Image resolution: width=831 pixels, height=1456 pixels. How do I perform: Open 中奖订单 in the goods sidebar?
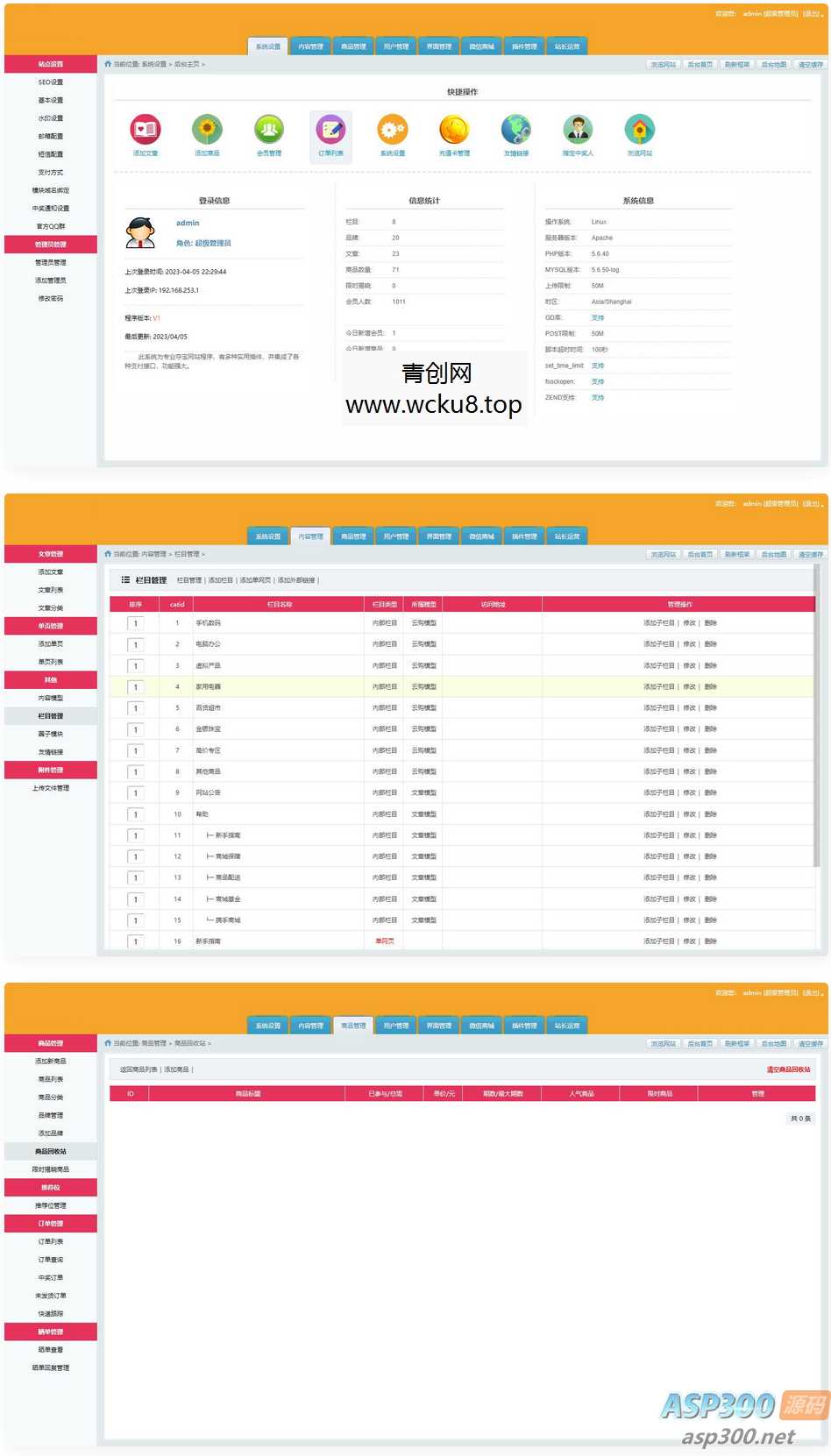click(x=51, y=1277)
